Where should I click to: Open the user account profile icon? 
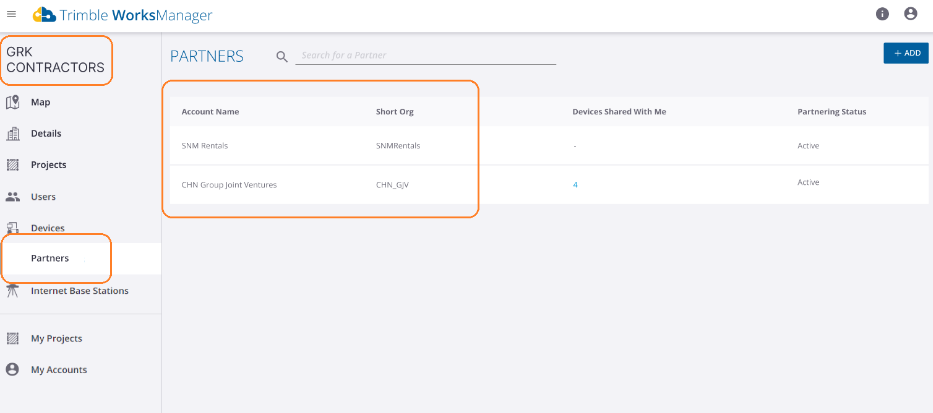[910, 14]
